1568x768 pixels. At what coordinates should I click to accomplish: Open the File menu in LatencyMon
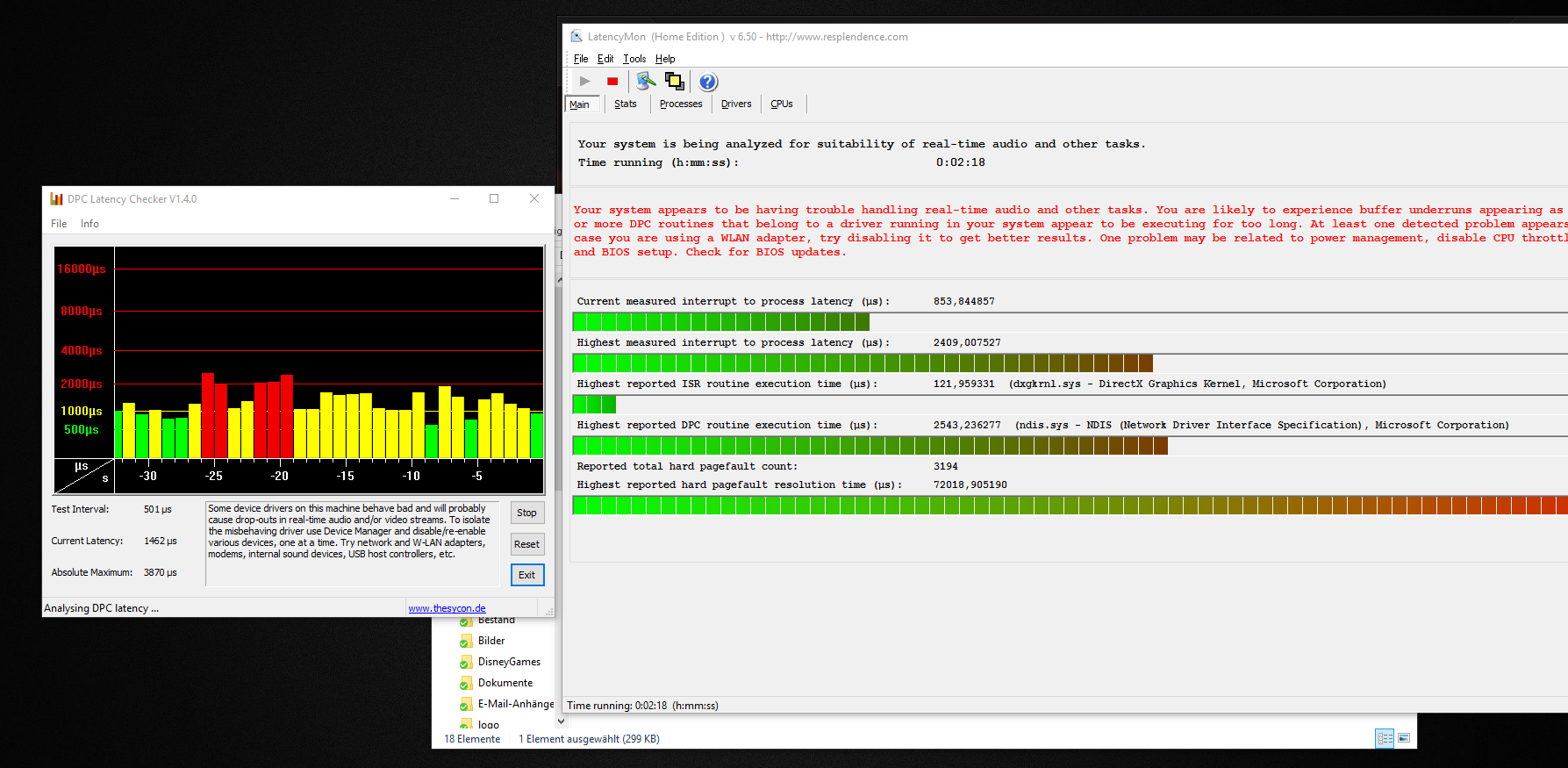[581, 59]
